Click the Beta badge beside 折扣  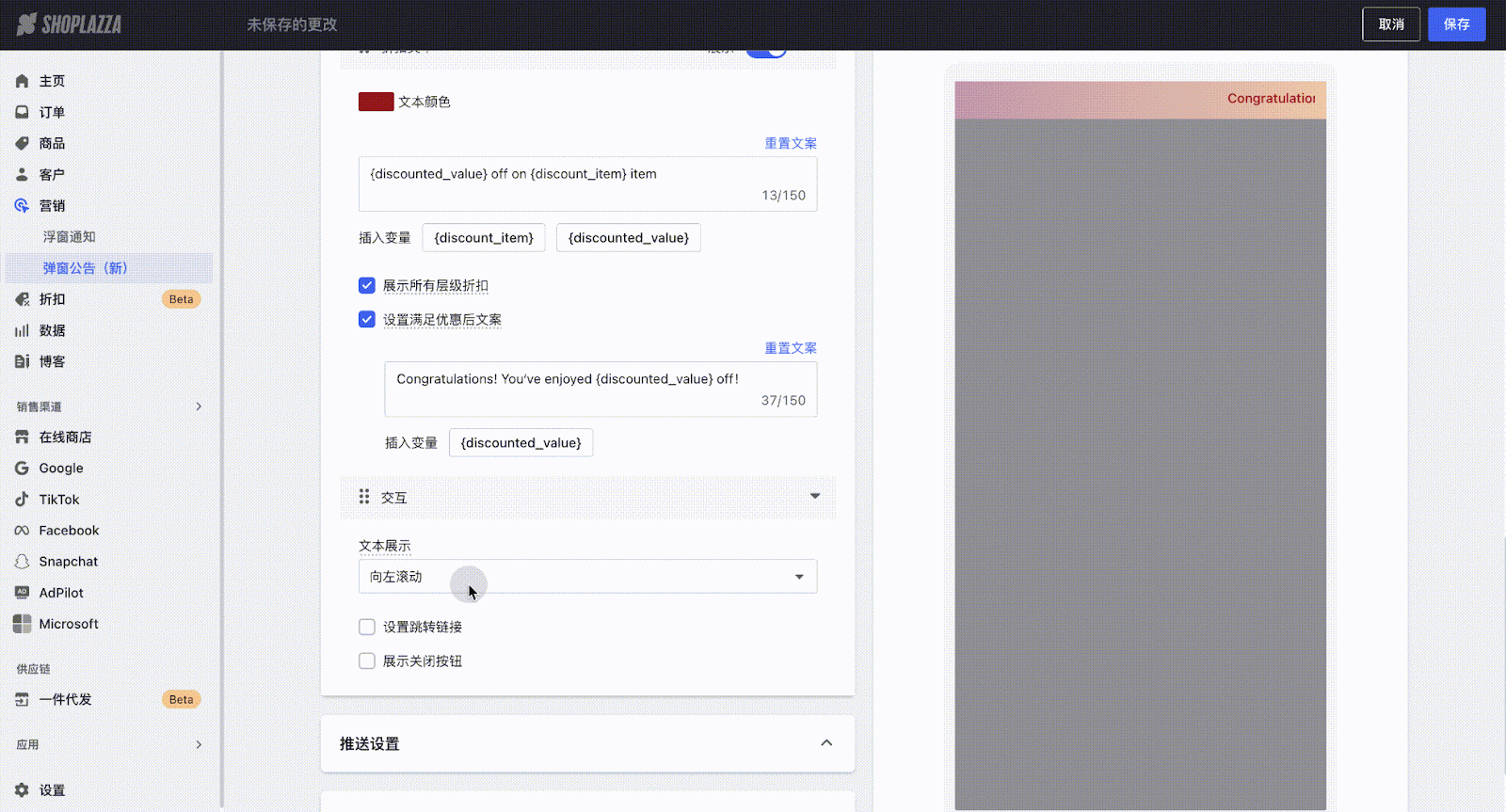pyautogui.click(x=181, y=299)
